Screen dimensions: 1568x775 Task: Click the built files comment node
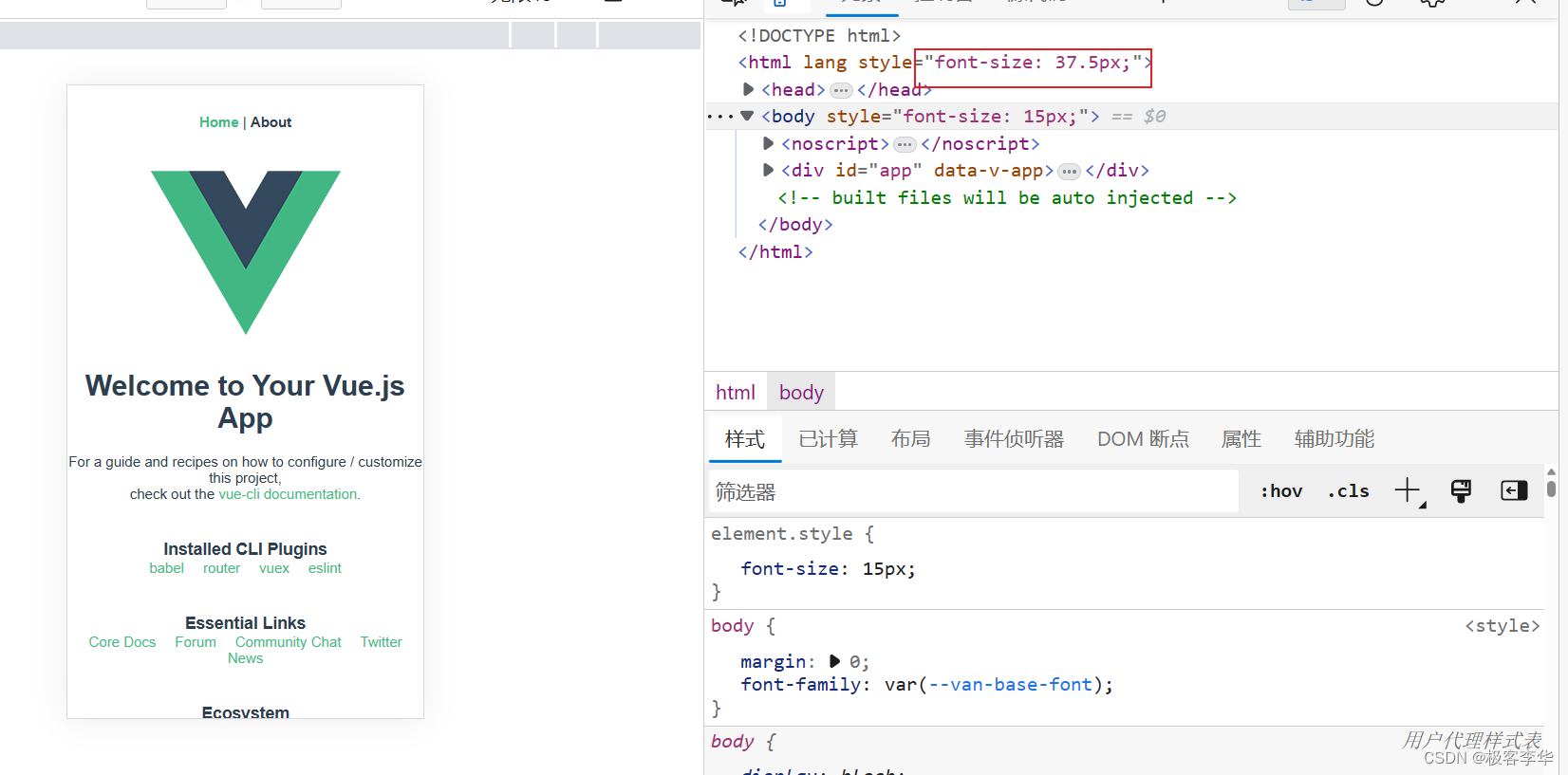tap(1006, 197)
